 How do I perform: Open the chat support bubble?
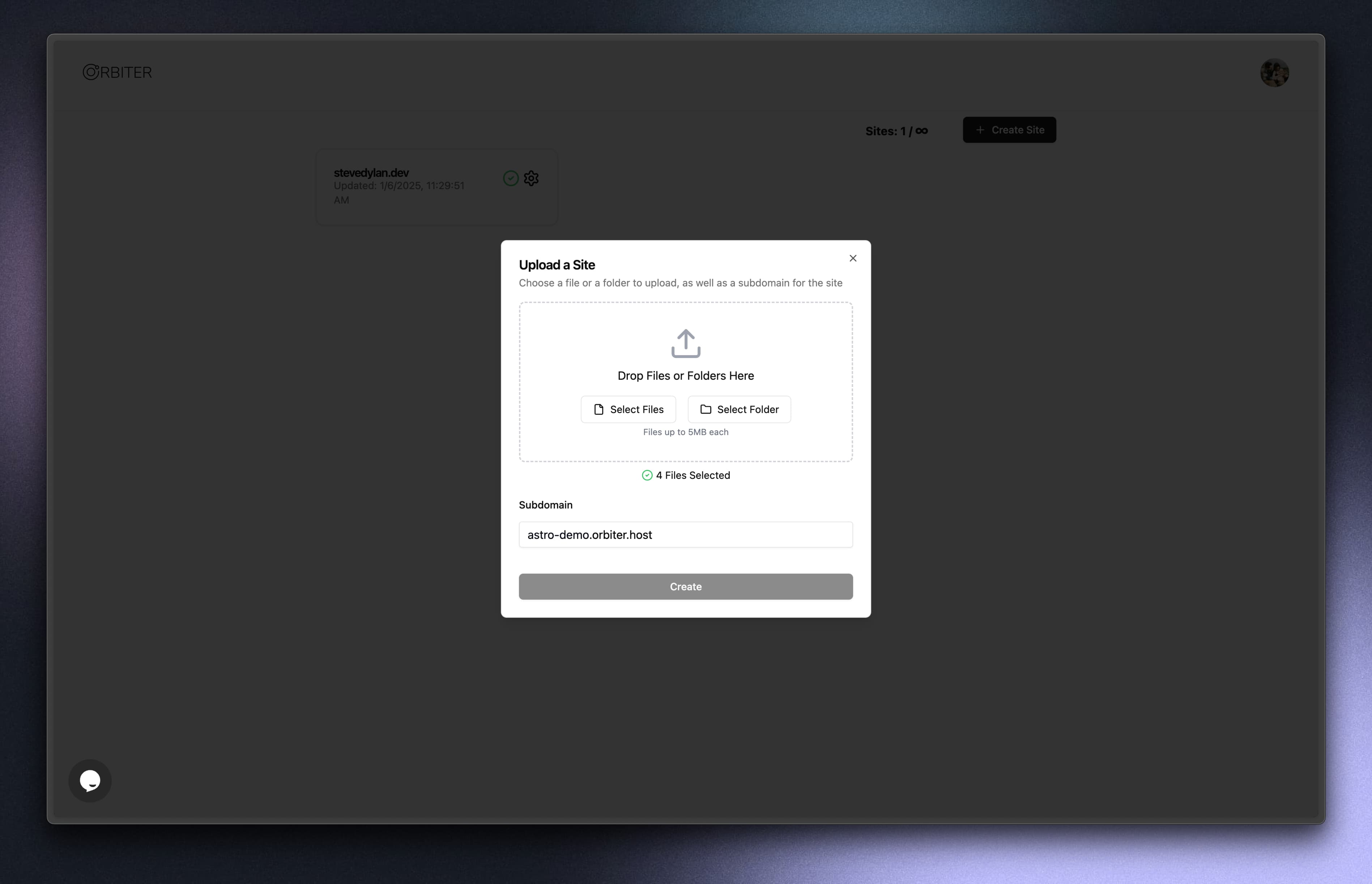pos(90,781)
